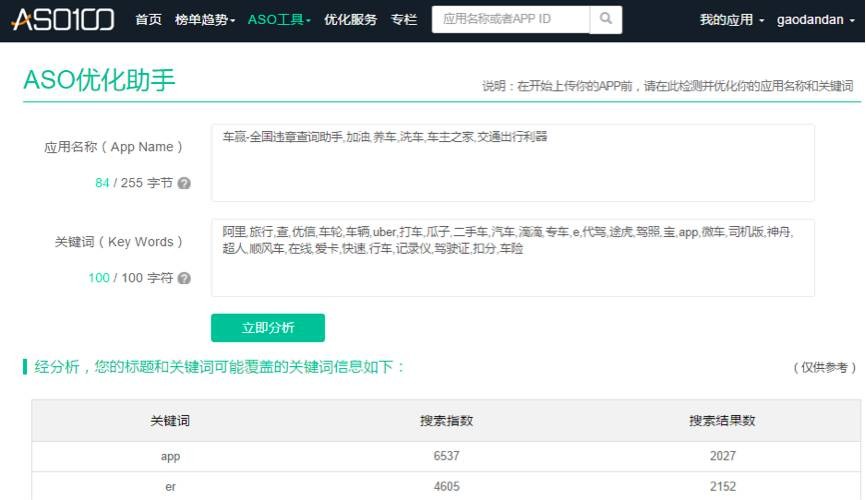Viewport: 866px width, 500px height.
Task: Click the Key Words text area
Action: coord(513,258)
